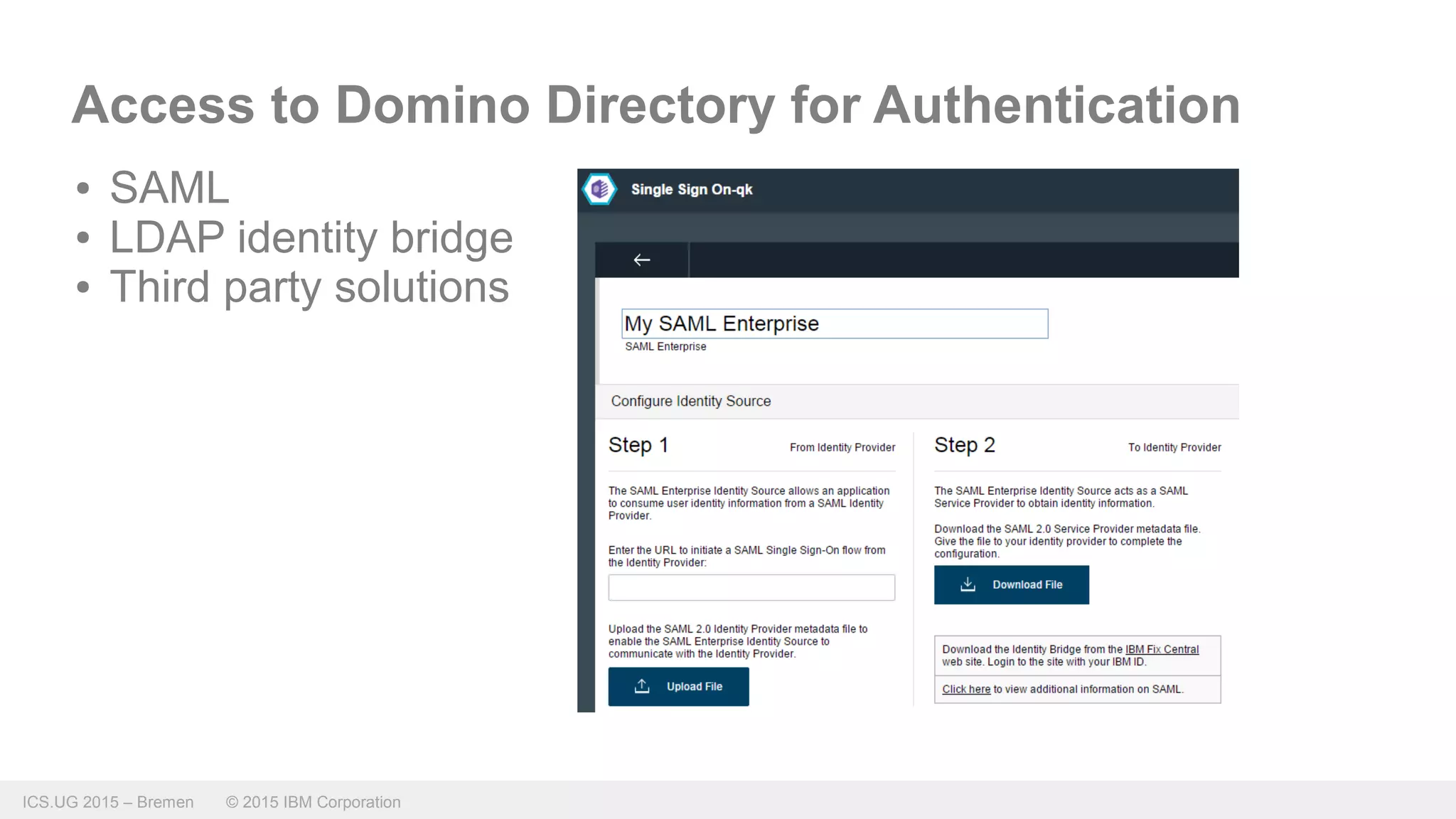Click the Upload File button
Viewport: 1456px width, 819px height.
[678, 686]
